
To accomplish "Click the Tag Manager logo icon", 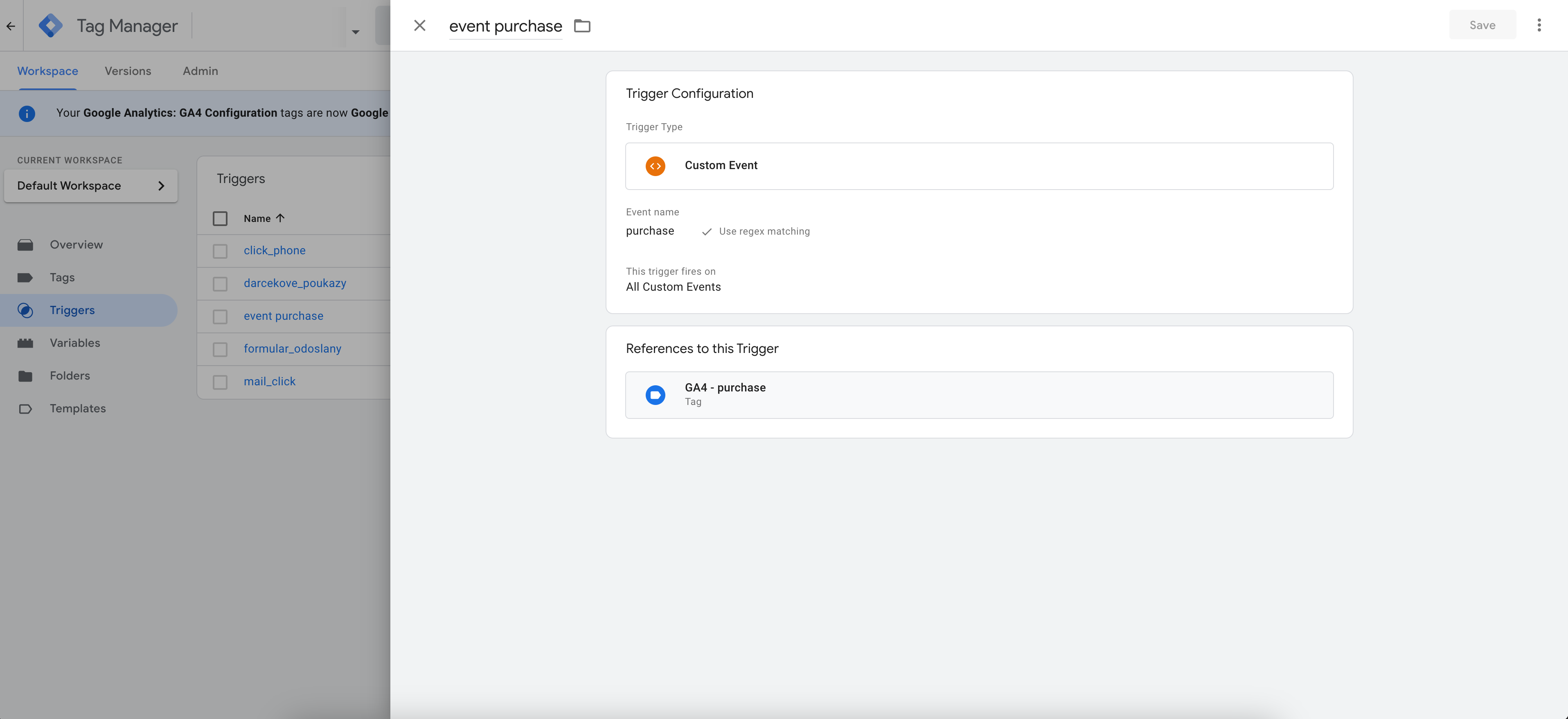I will (50, 26).
